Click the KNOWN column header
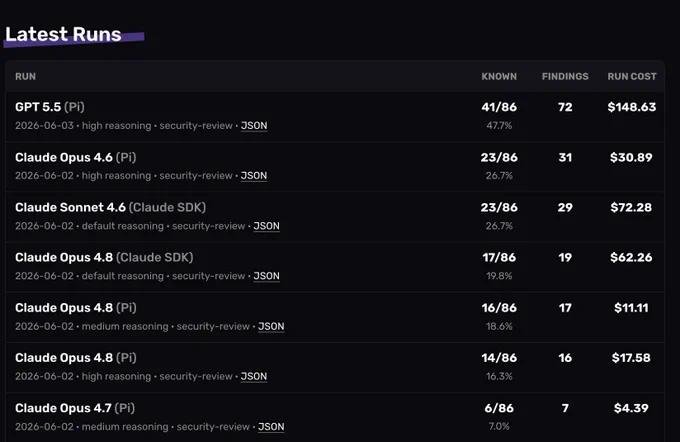This screenshot has width=680, height=442. click(x=499, y=76)
